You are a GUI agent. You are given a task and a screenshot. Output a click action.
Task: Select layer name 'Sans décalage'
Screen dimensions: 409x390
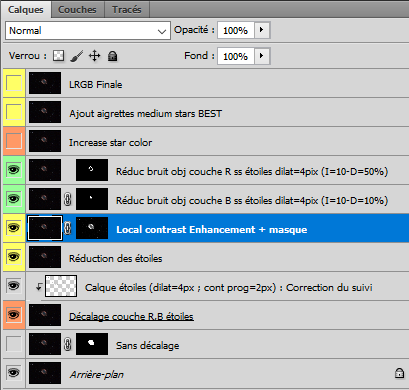(x=147, y=346)
